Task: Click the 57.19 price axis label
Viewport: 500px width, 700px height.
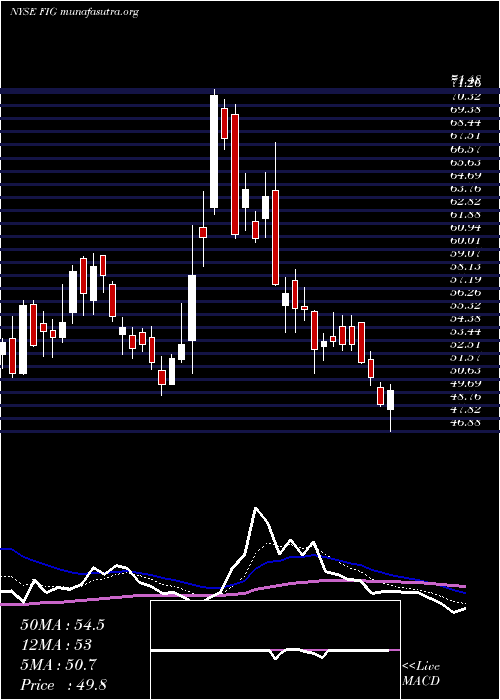Action: (x=466, y=280)
